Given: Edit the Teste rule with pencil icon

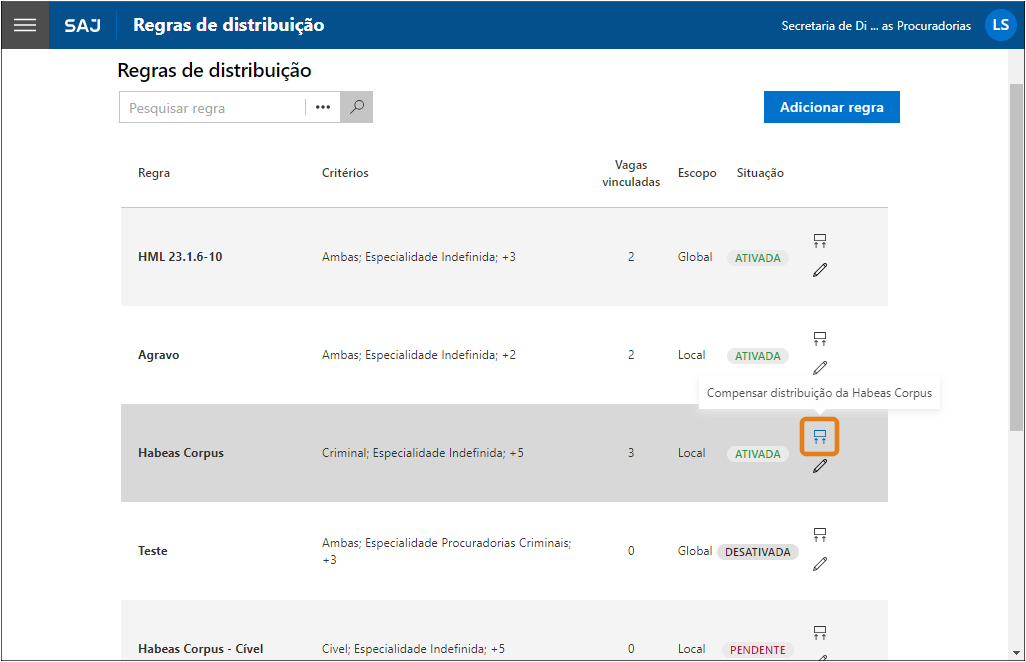Looking at the screenshot, I should [x=820, y=564].
